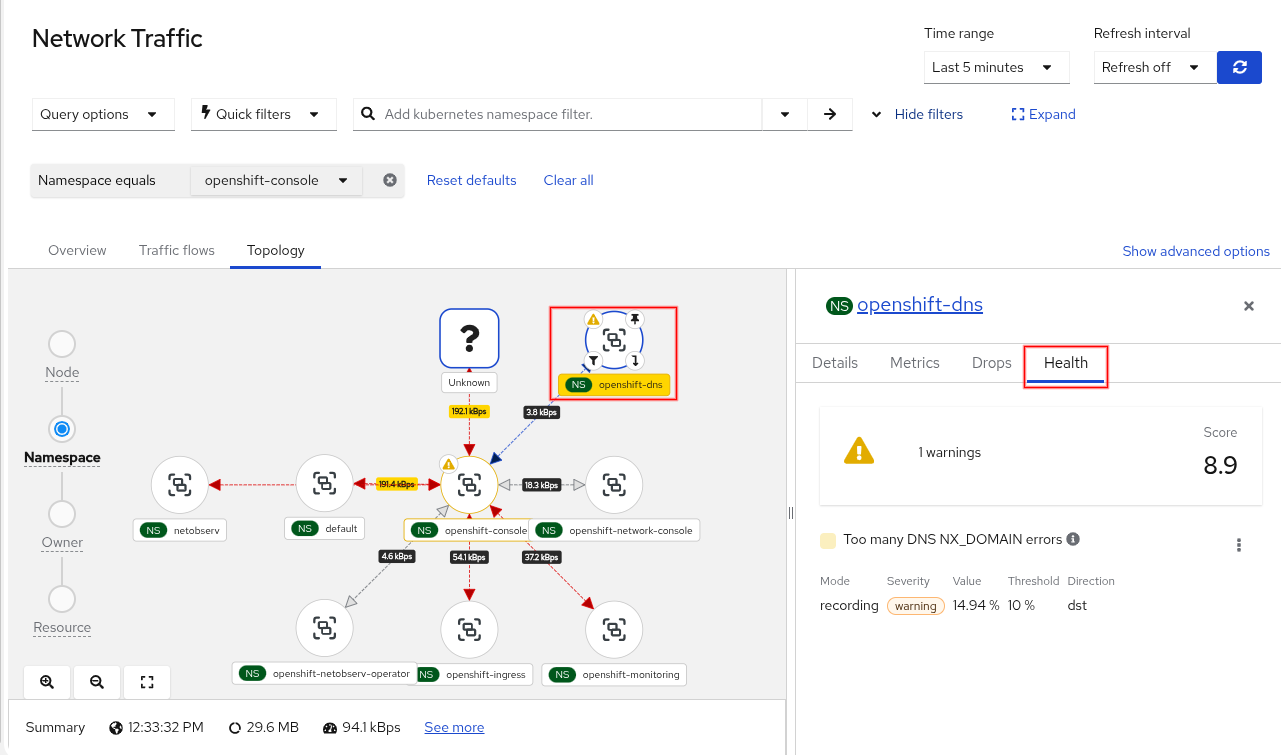
Task: Select the Owner scope radio option
Action: [x=62, y=514]
